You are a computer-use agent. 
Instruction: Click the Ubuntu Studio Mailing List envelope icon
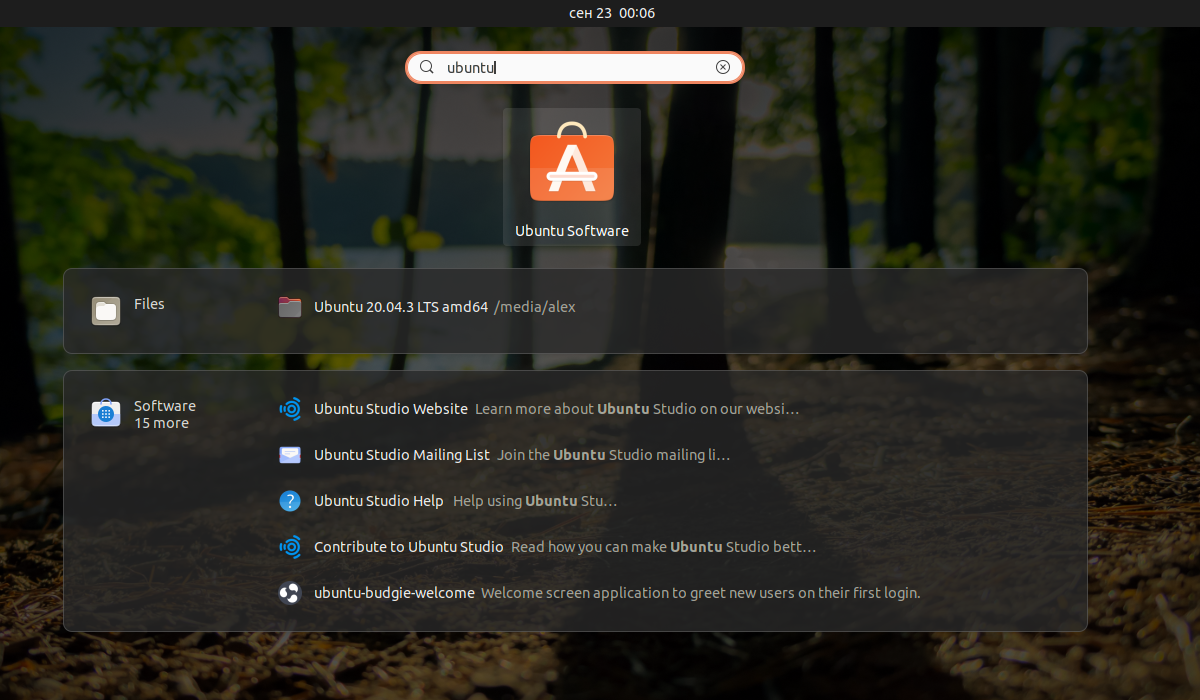point(290,455)
